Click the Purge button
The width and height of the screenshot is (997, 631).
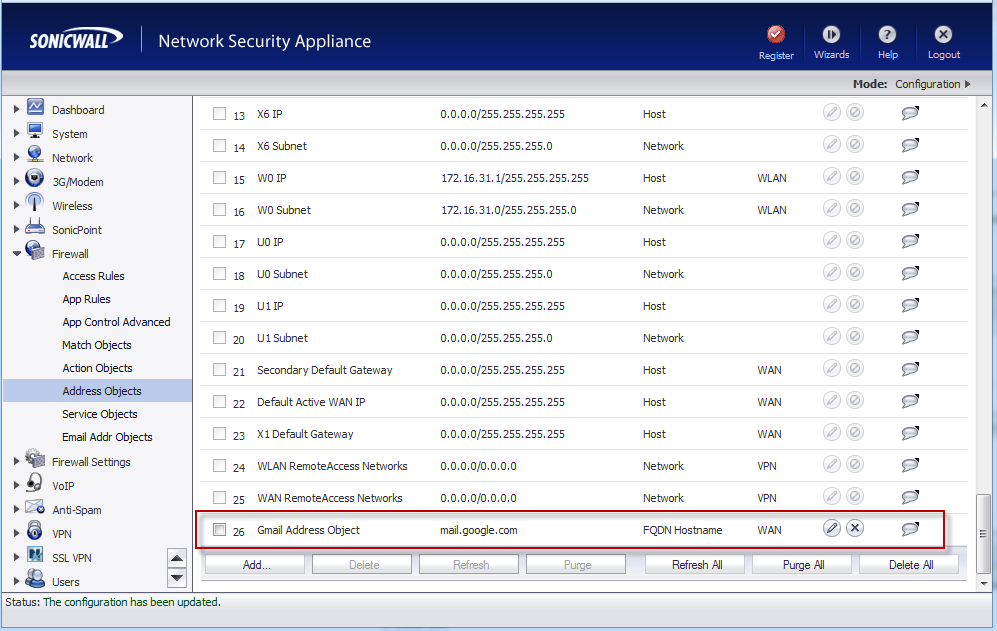click(576, 564)
